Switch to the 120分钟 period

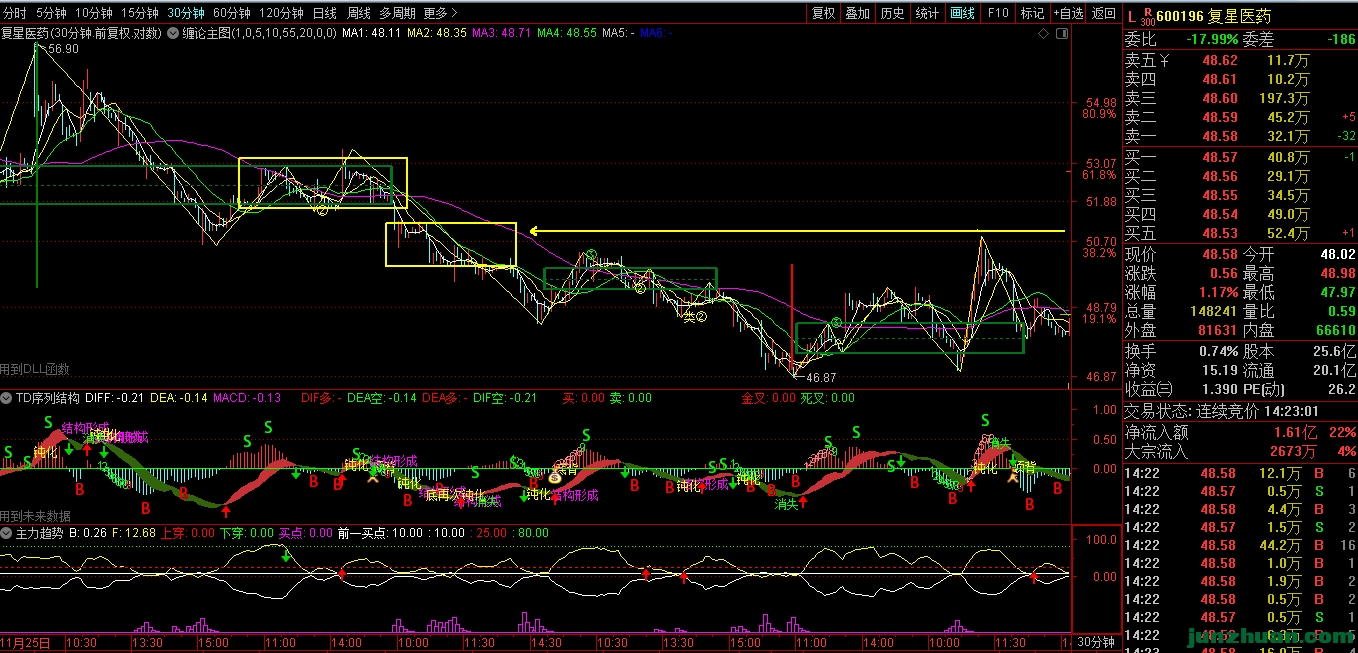(281, 13)
